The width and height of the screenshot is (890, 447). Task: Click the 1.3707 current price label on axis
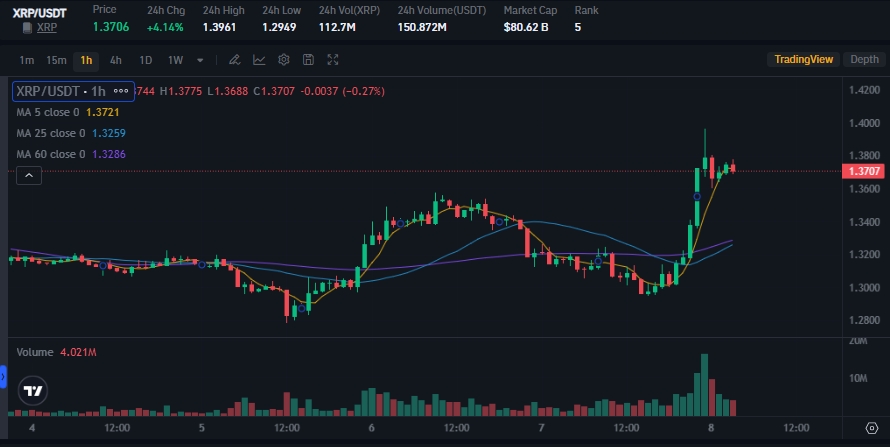tap(863, 172)
